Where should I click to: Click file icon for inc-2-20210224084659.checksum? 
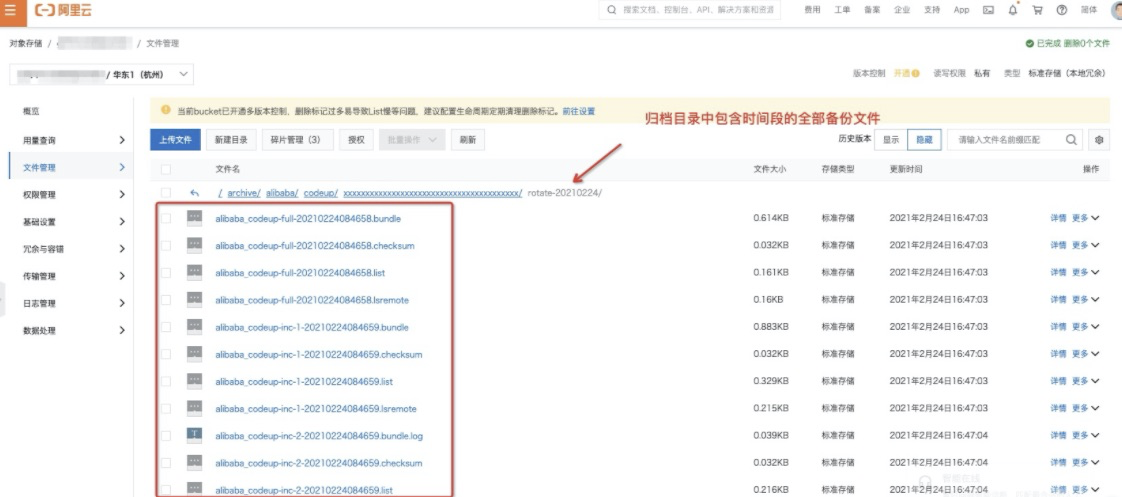(x=194, y=462)
